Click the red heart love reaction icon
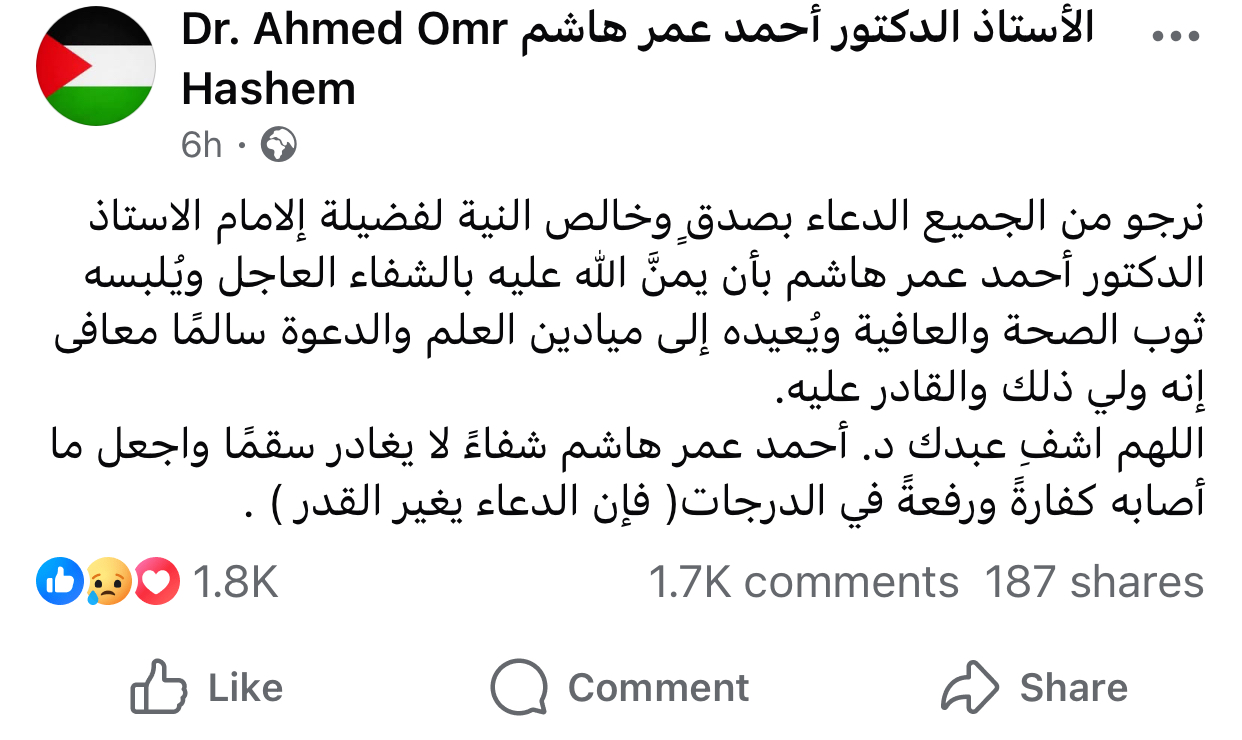The image size is (1242, 740). (156, 582)
